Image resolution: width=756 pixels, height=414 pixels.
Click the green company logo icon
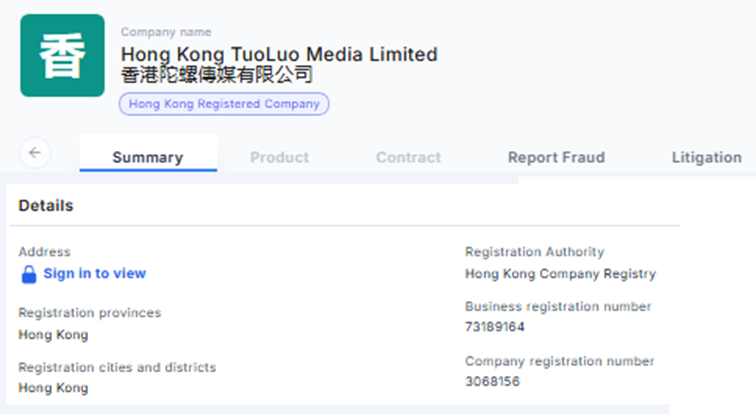62,56
